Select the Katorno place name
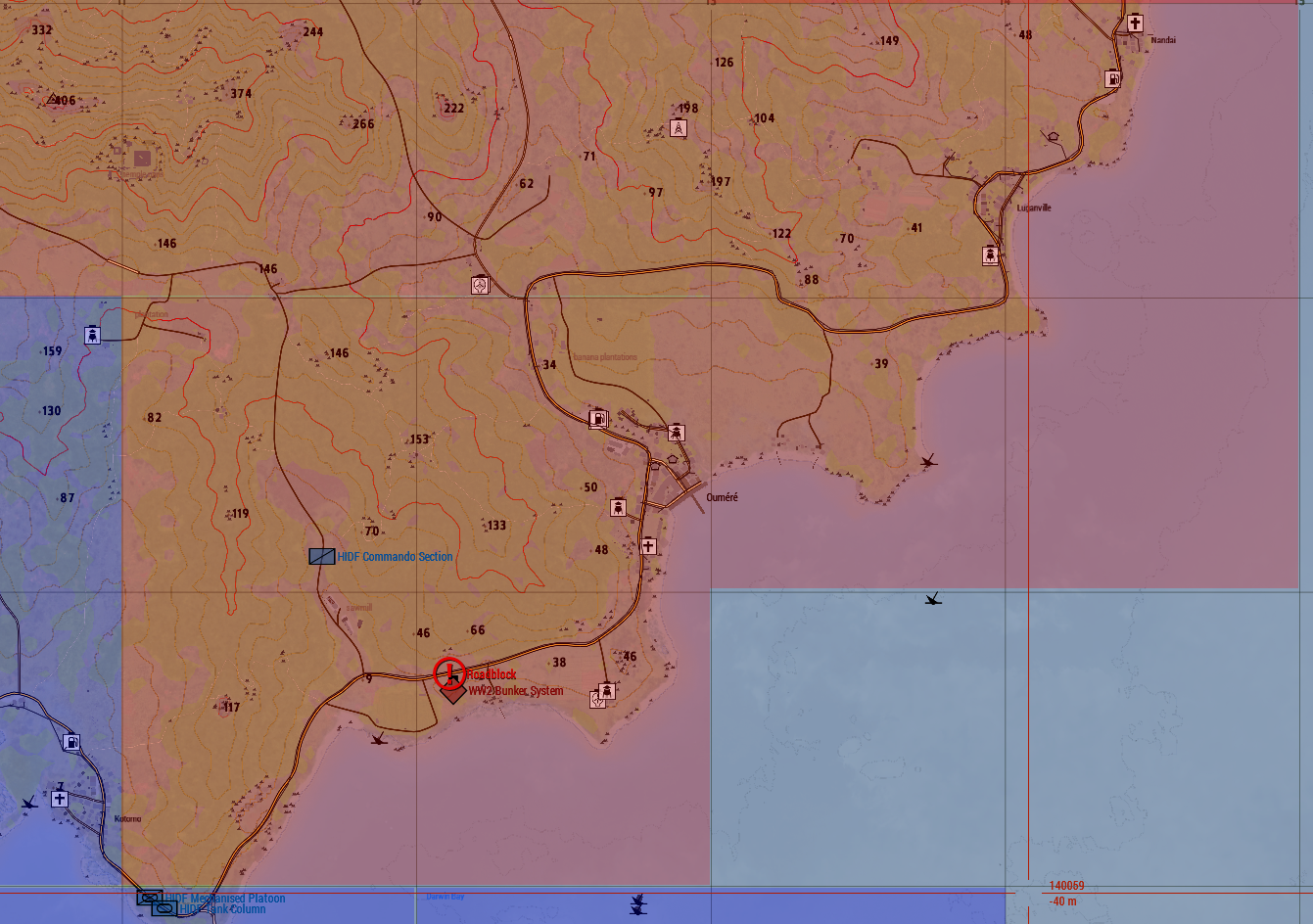The image size is (1313, 924). (x=127, y=819)
